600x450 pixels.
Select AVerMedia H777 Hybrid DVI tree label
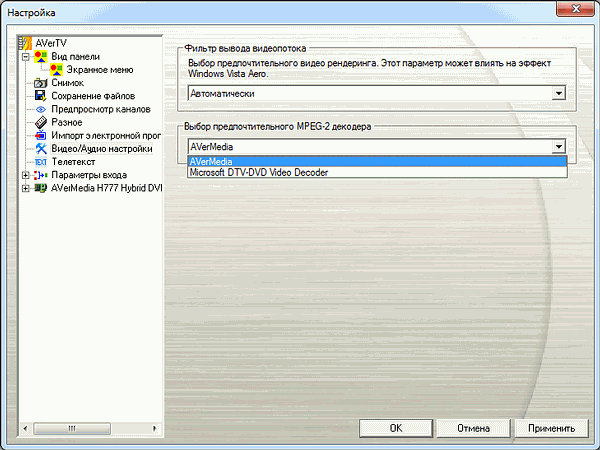(x=106, y=188)
